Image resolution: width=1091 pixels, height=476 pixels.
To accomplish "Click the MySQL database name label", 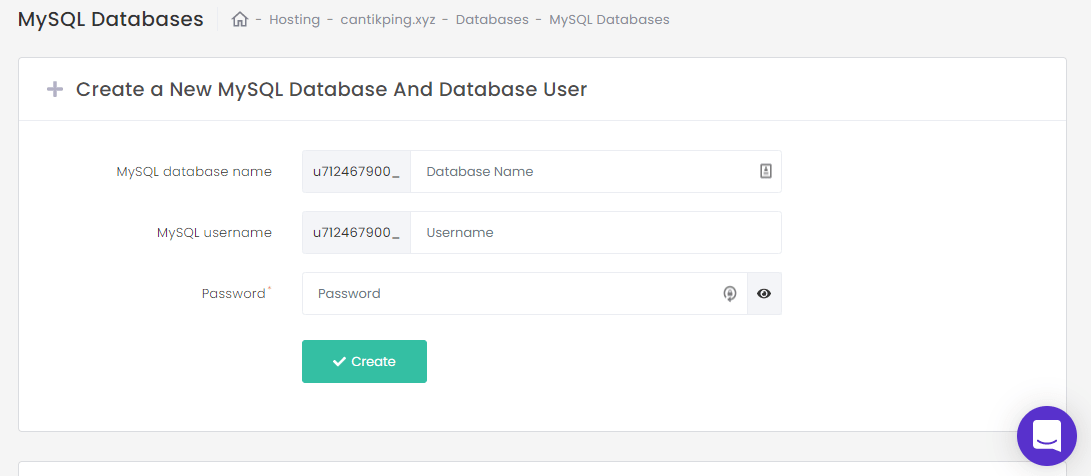I will (194, 172).
